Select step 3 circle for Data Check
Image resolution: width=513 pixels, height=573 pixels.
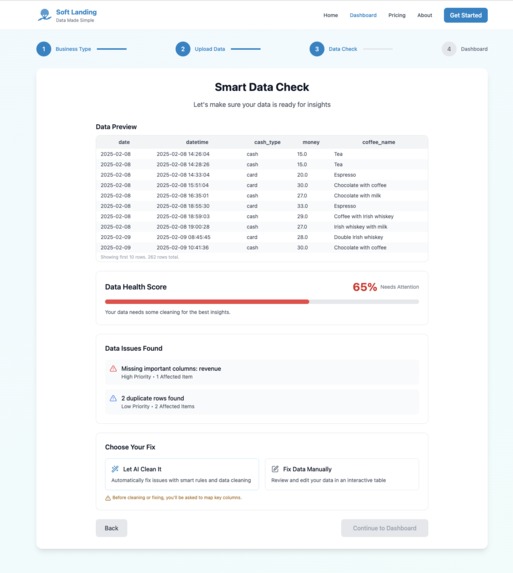[x=317, y=49]
